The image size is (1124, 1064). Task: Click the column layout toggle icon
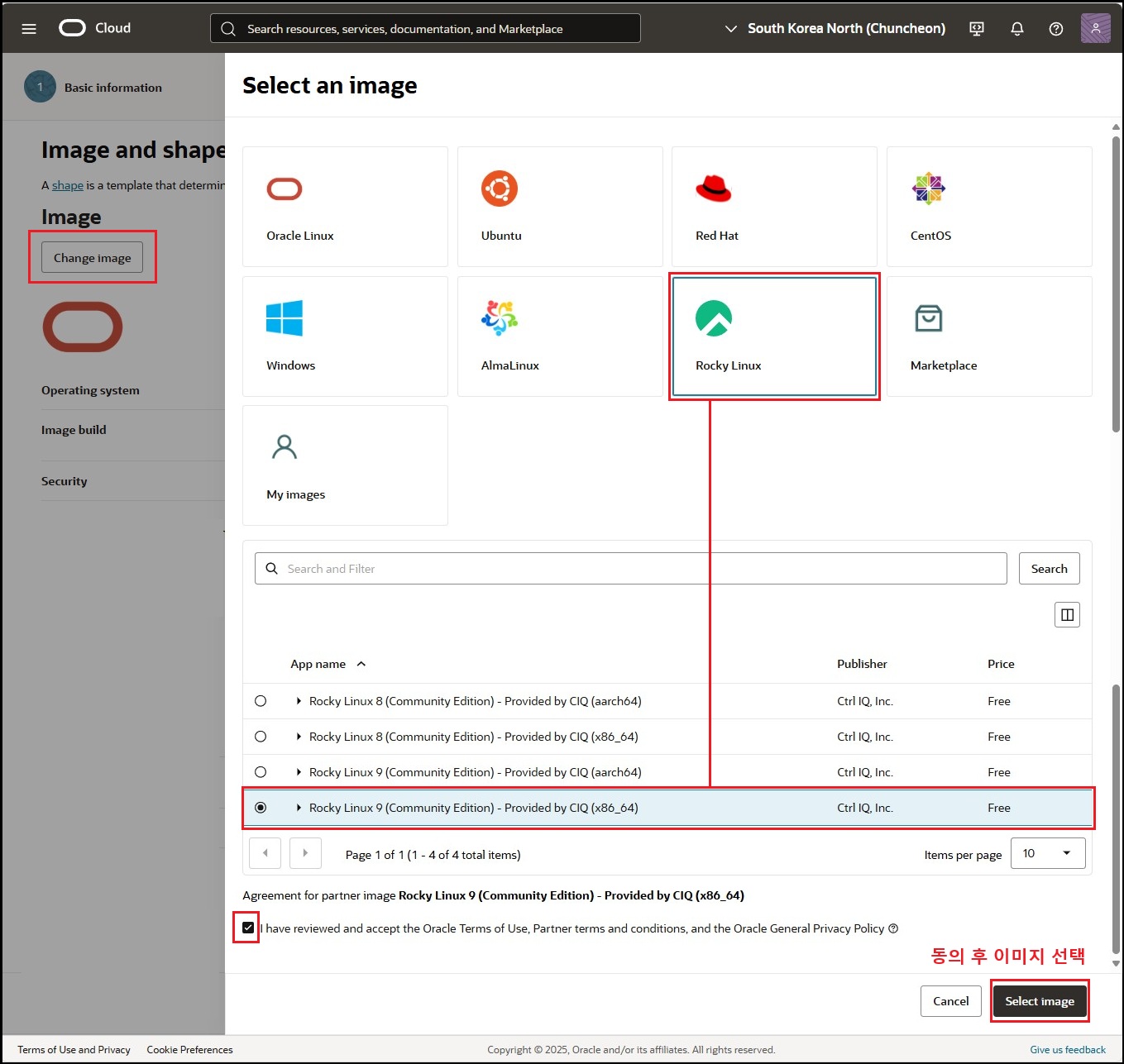pos(1067,614)
